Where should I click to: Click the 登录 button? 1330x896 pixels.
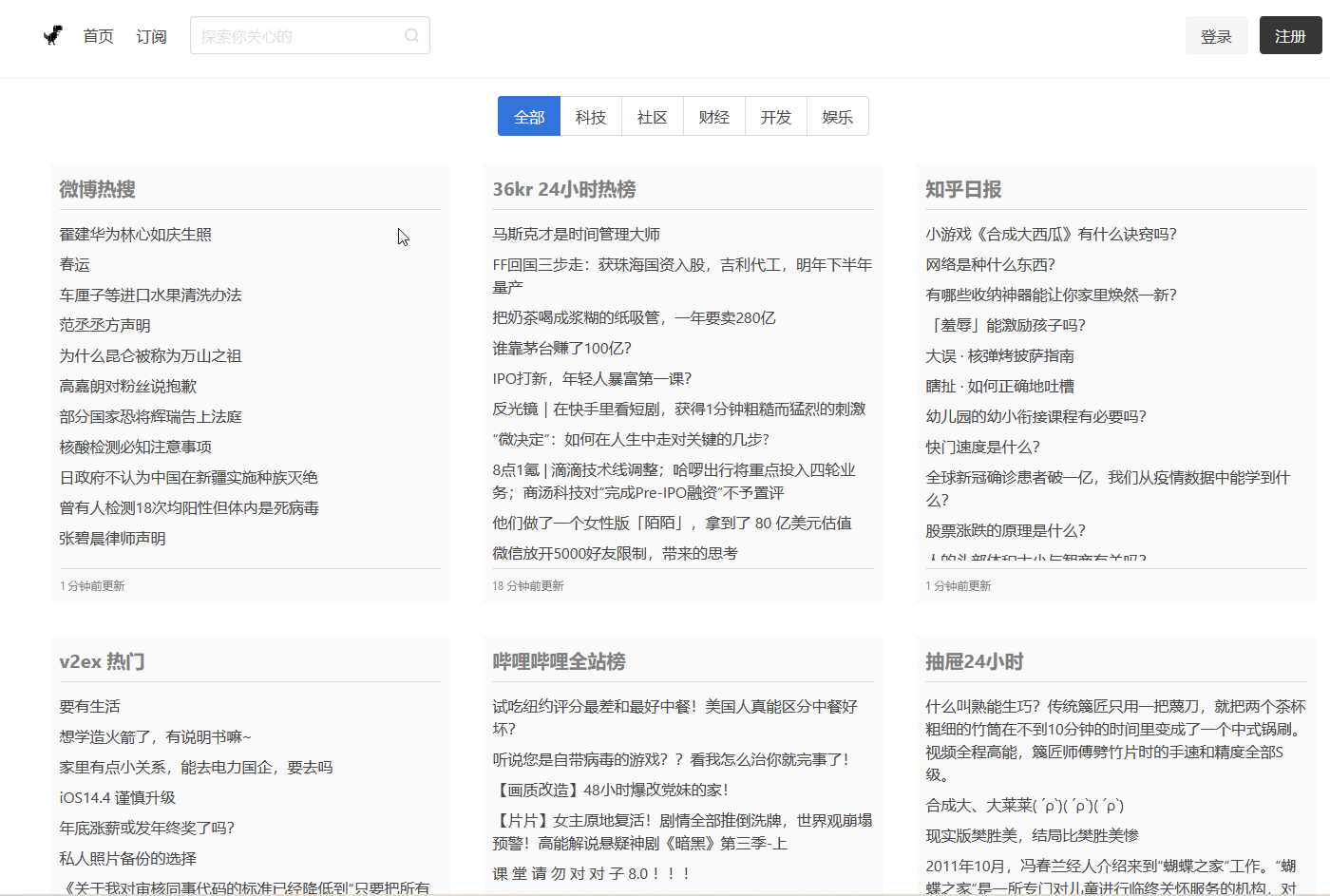(1216, 36)
